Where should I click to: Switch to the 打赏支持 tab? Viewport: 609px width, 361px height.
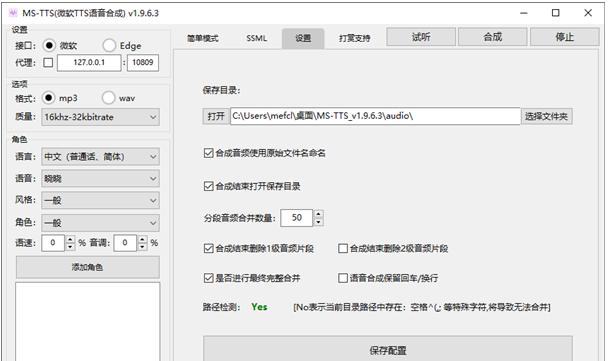[355, 38]
